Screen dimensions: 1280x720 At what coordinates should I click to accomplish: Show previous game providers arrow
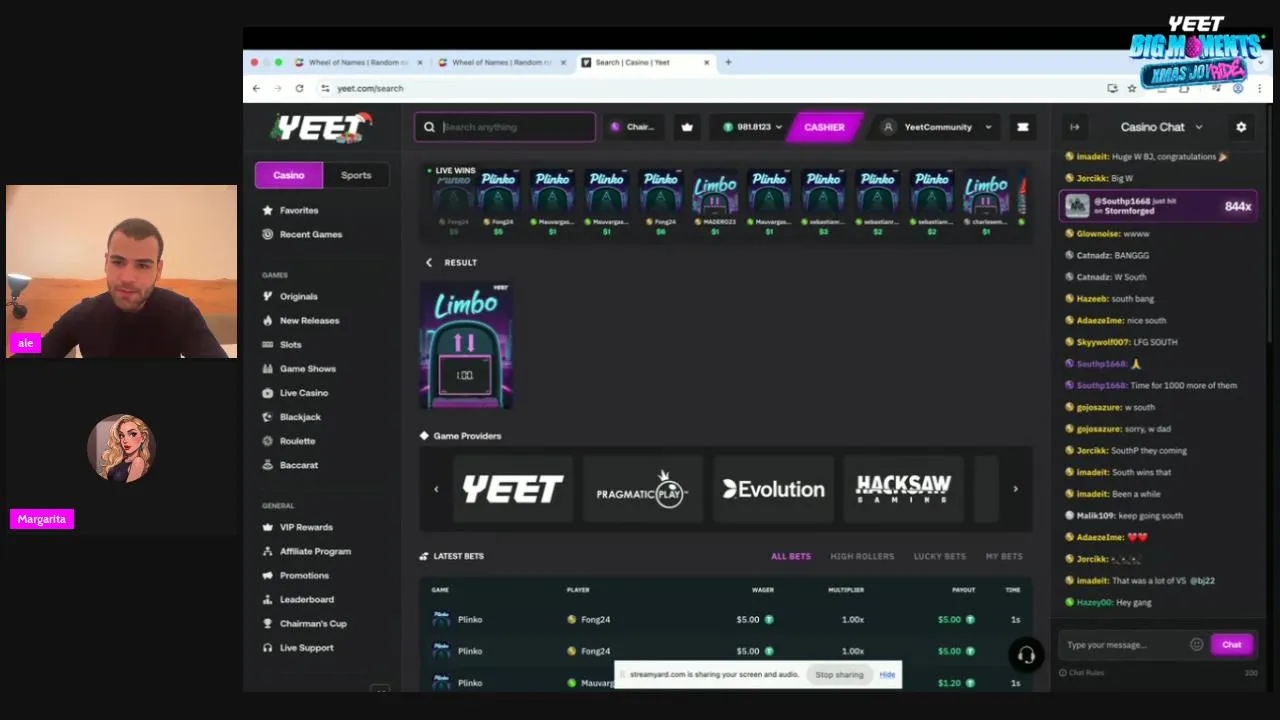pos(436,489)
